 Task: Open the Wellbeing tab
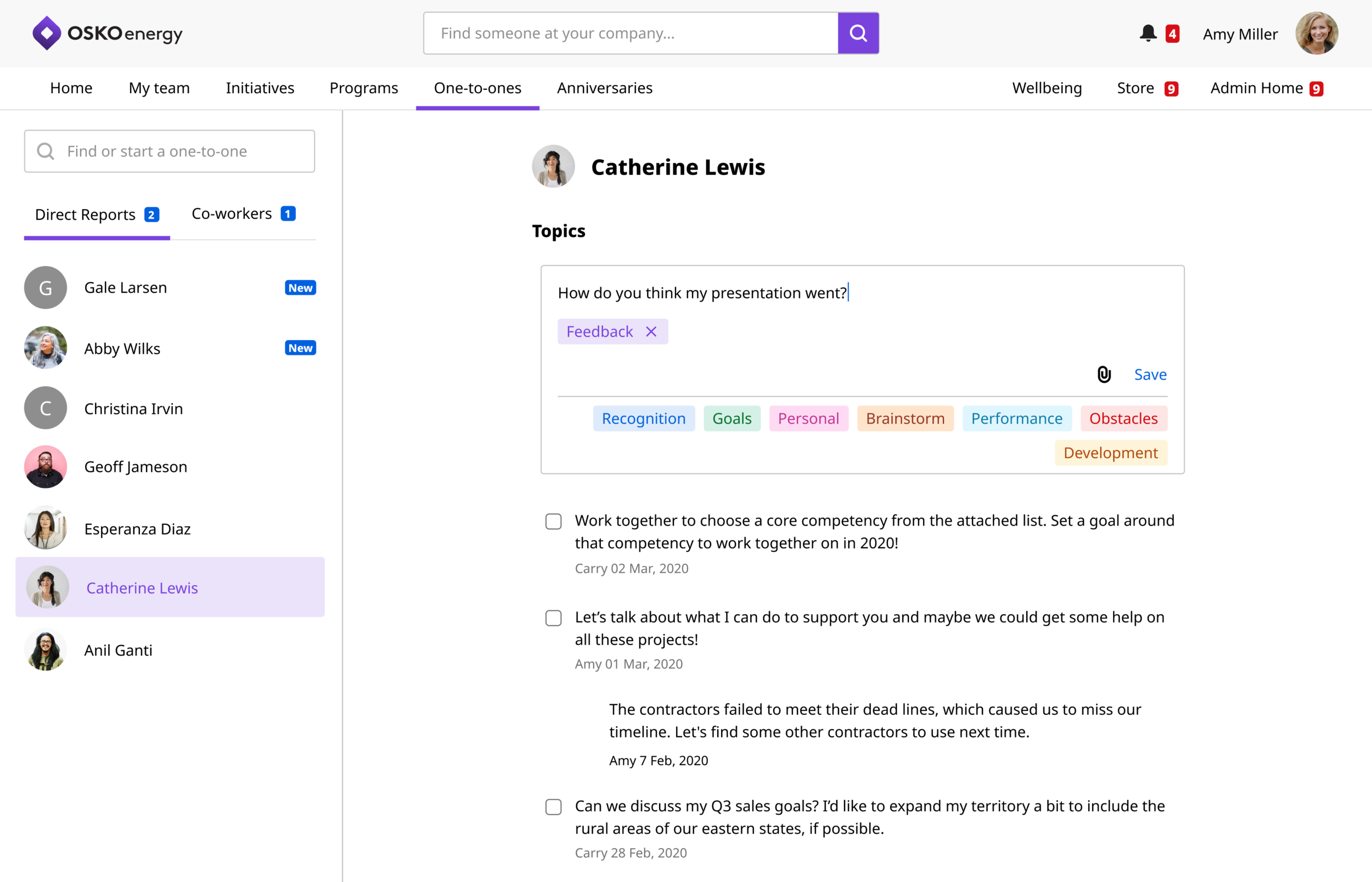pyautogui.click(x=1047, y=88)
